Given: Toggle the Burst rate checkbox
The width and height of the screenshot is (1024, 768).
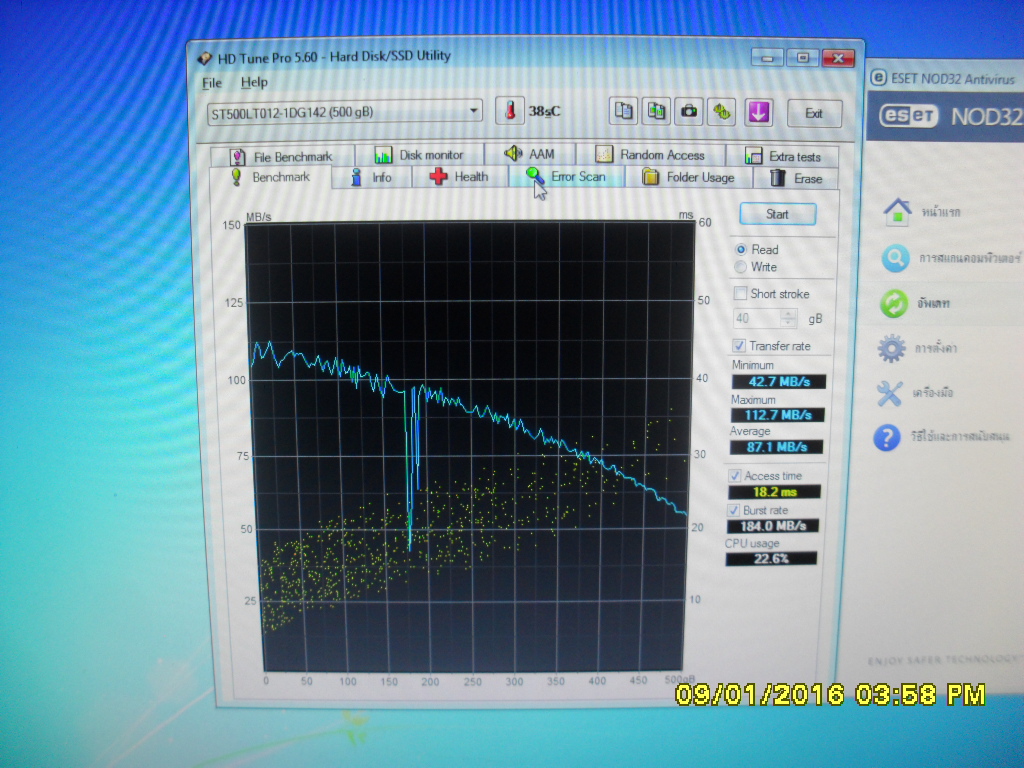Looking at the screenshot, I should (733, 510).
